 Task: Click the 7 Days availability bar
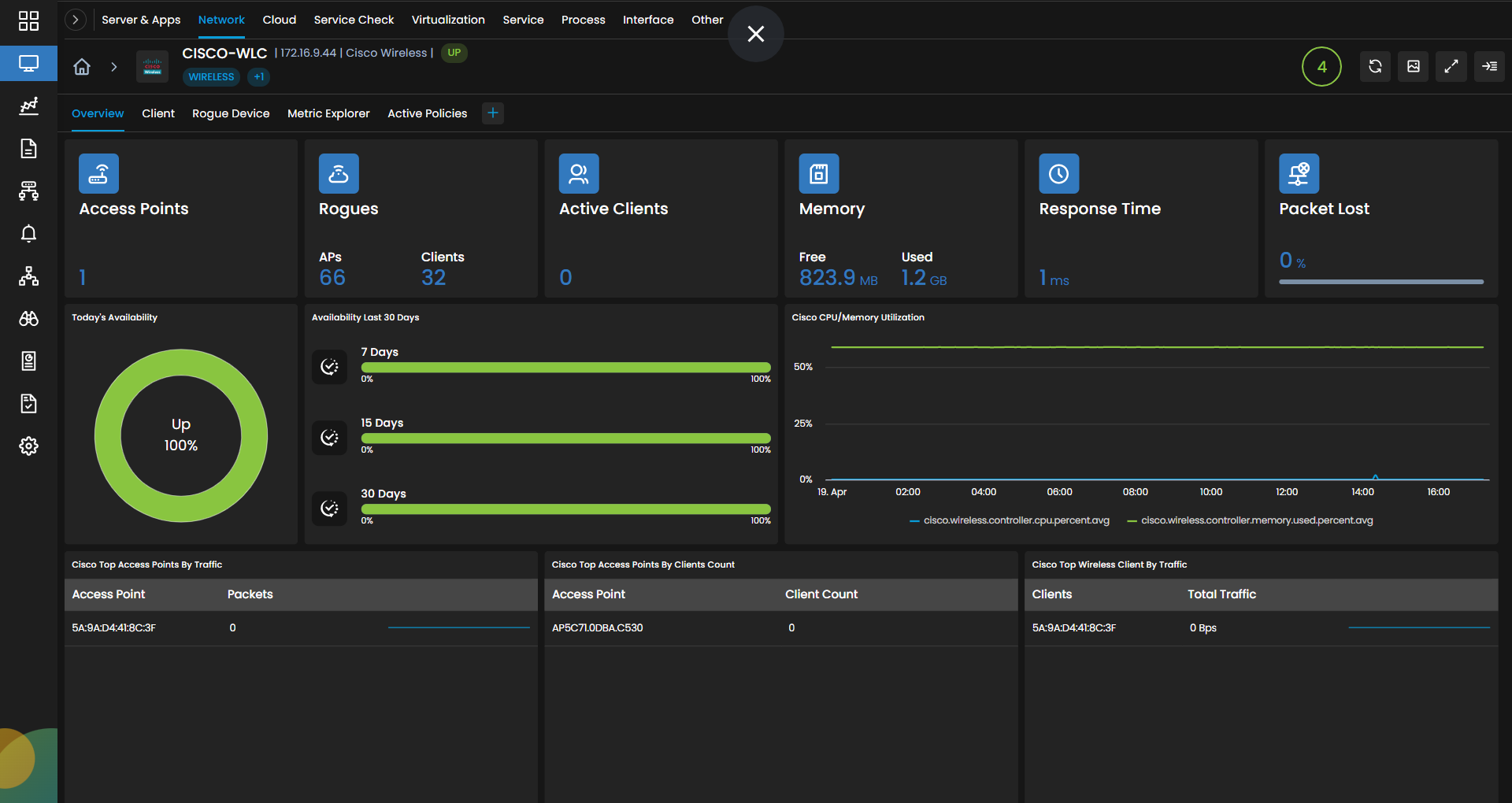click(565, 368)
